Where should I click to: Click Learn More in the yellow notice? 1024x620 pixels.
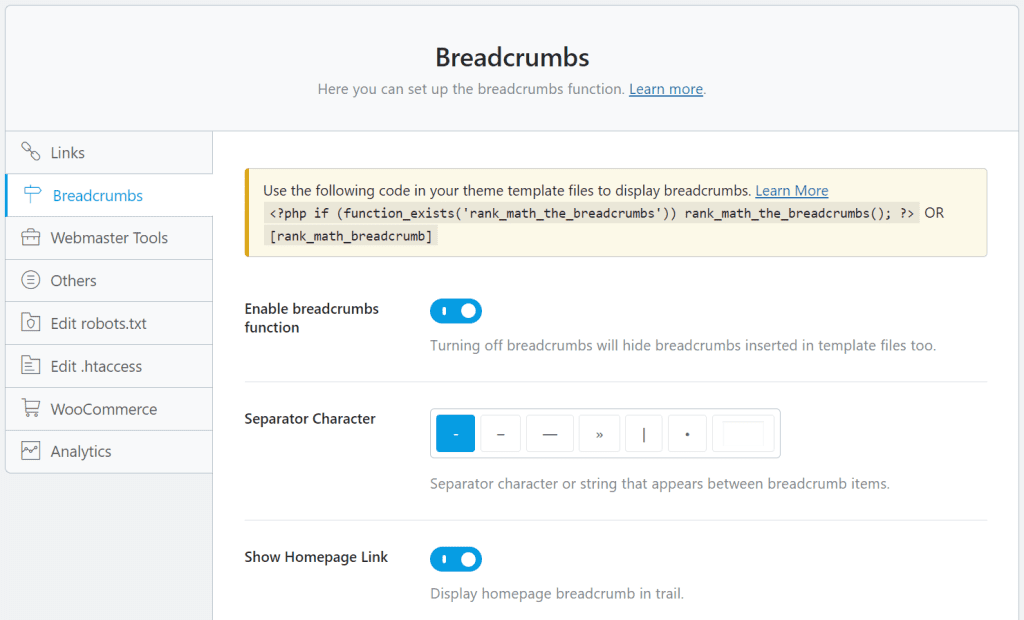coord(791,191)
